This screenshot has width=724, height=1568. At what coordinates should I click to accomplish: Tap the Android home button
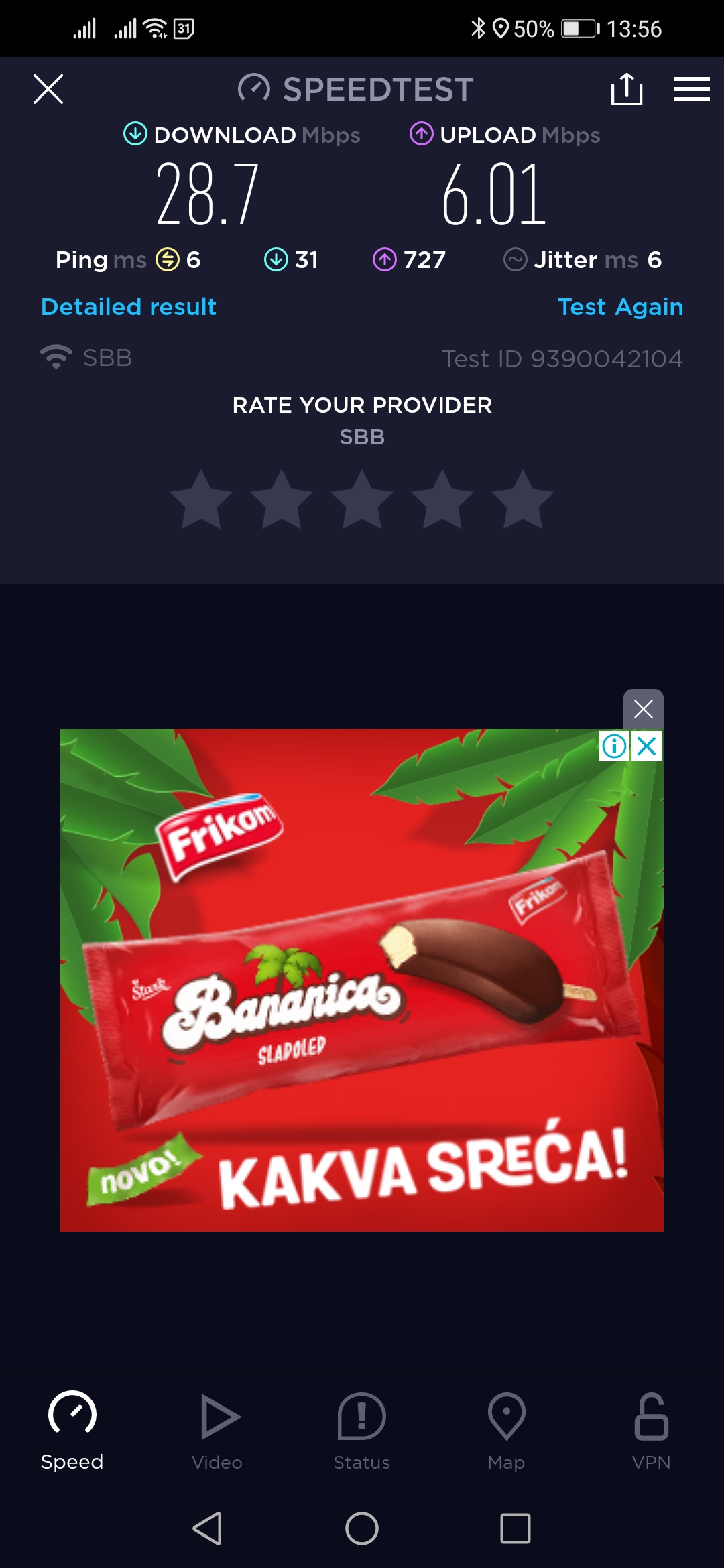tap(362, 1528)
